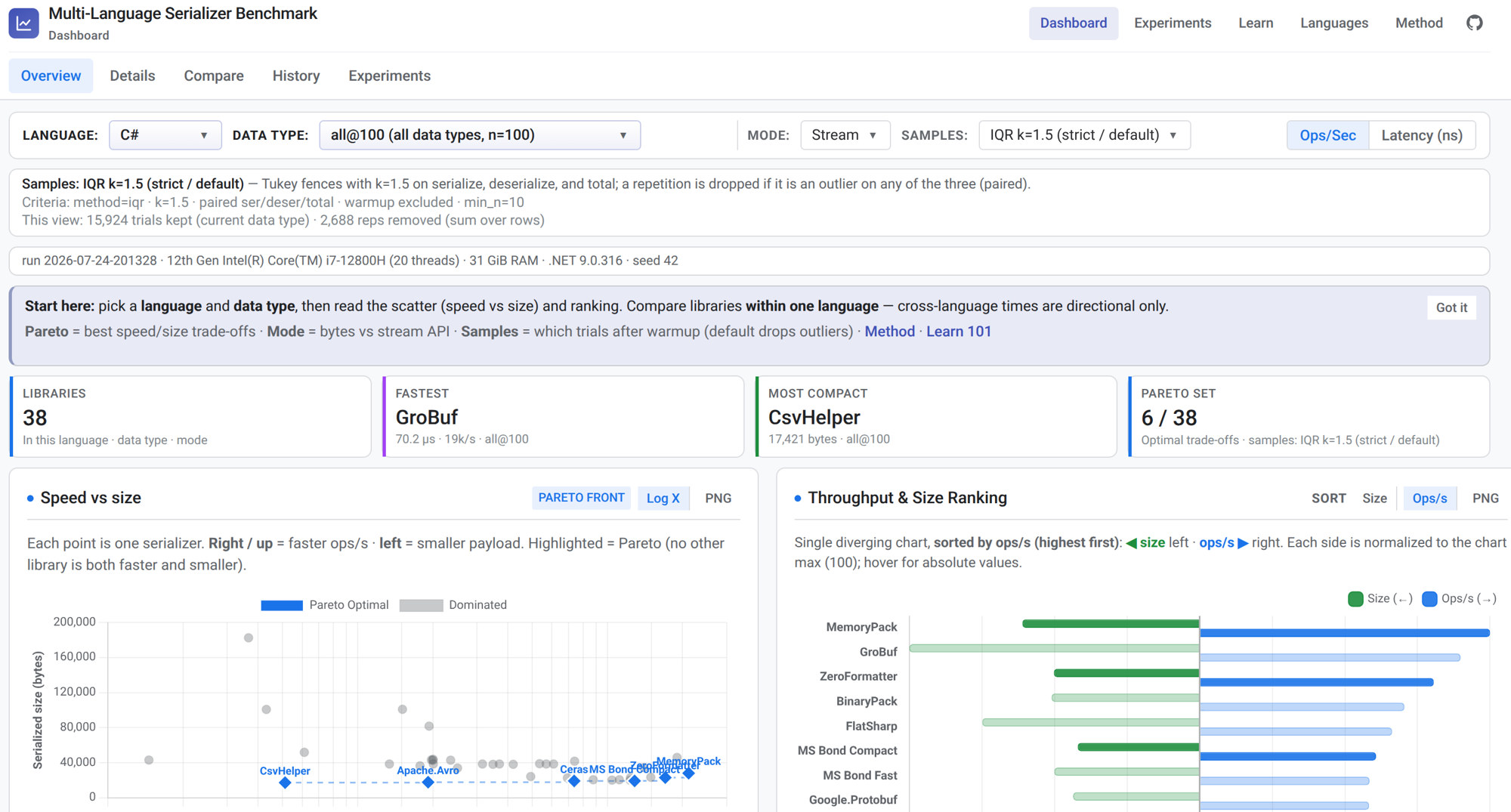Click the CsvHelper Pareto point
Screen dimensions: 1511x812
(285, 783)
